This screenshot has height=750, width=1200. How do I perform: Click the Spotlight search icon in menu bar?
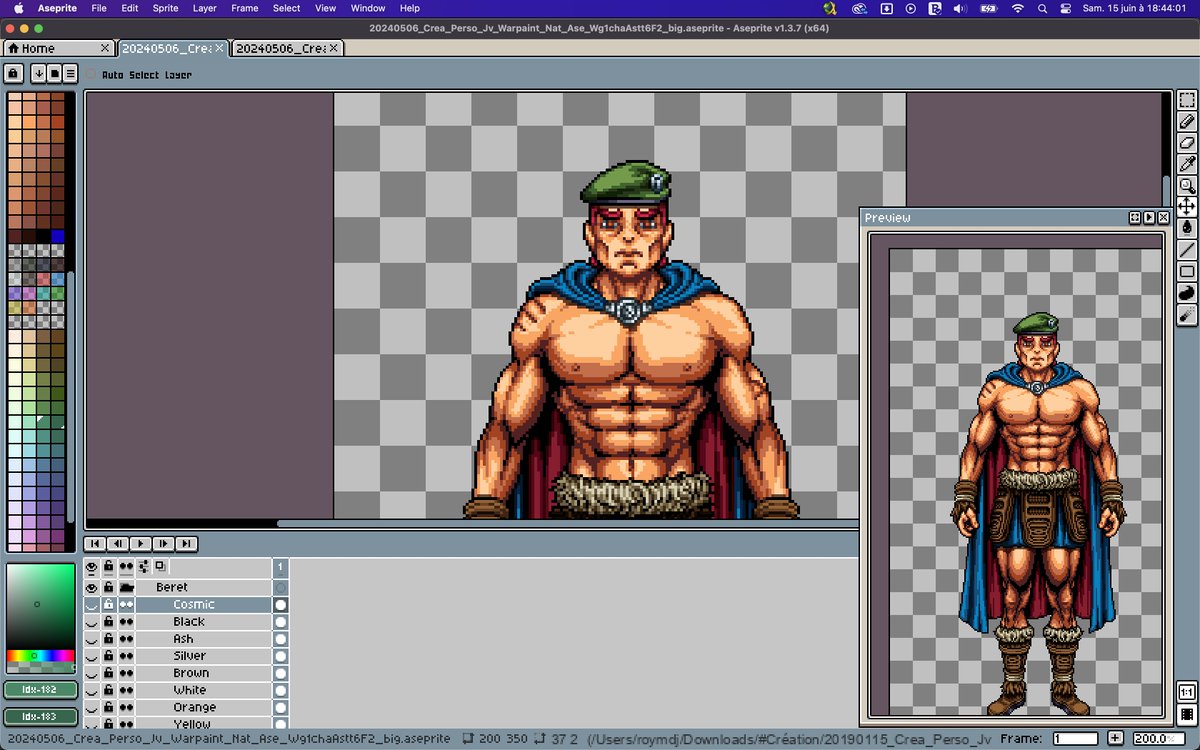[1042, 8]
